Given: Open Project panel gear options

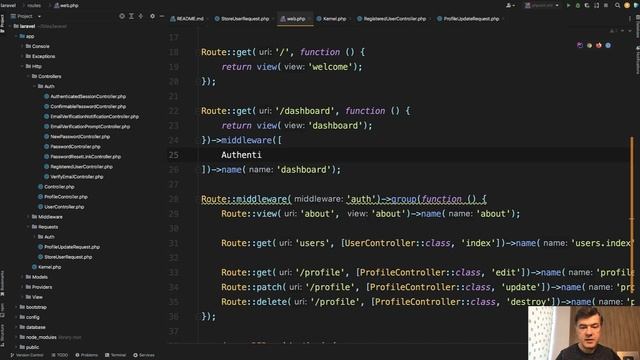Looking at the screenshot, I should pyautogui.click(x=152, y=16).
